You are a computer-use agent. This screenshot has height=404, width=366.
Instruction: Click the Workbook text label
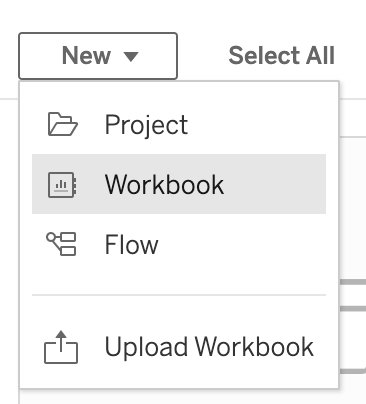[x=164, y=184]
